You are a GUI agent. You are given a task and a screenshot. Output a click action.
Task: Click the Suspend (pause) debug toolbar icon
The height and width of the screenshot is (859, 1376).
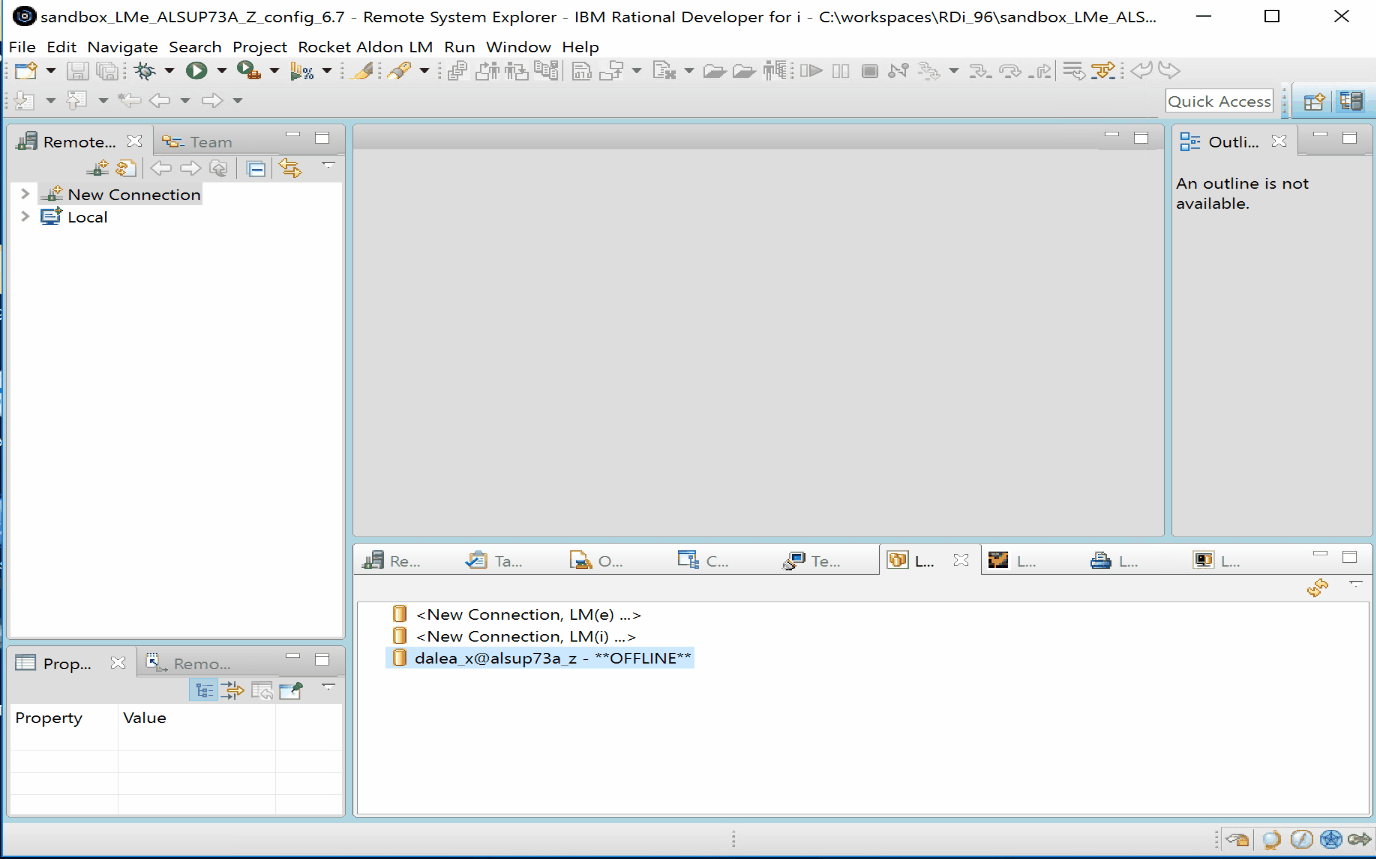(x=840, y=70)
